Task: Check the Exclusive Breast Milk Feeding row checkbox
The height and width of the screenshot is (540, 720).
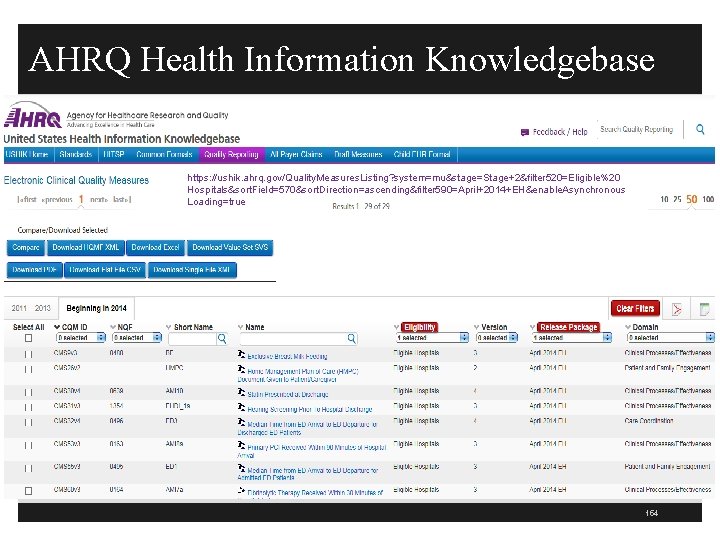Action: point(28,354)
